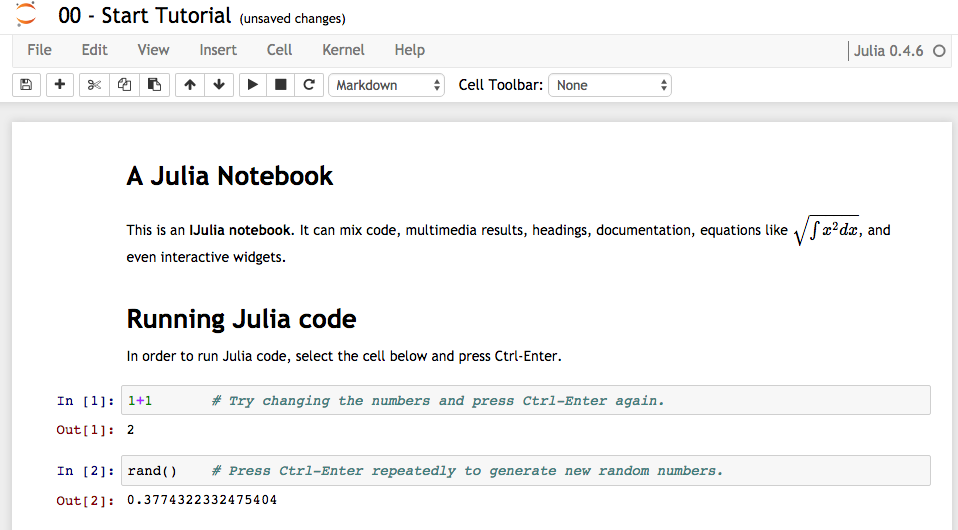Click the kernel idle indicator circle
Viewport: 958px width, 530px height.
(x=939, y=51)
